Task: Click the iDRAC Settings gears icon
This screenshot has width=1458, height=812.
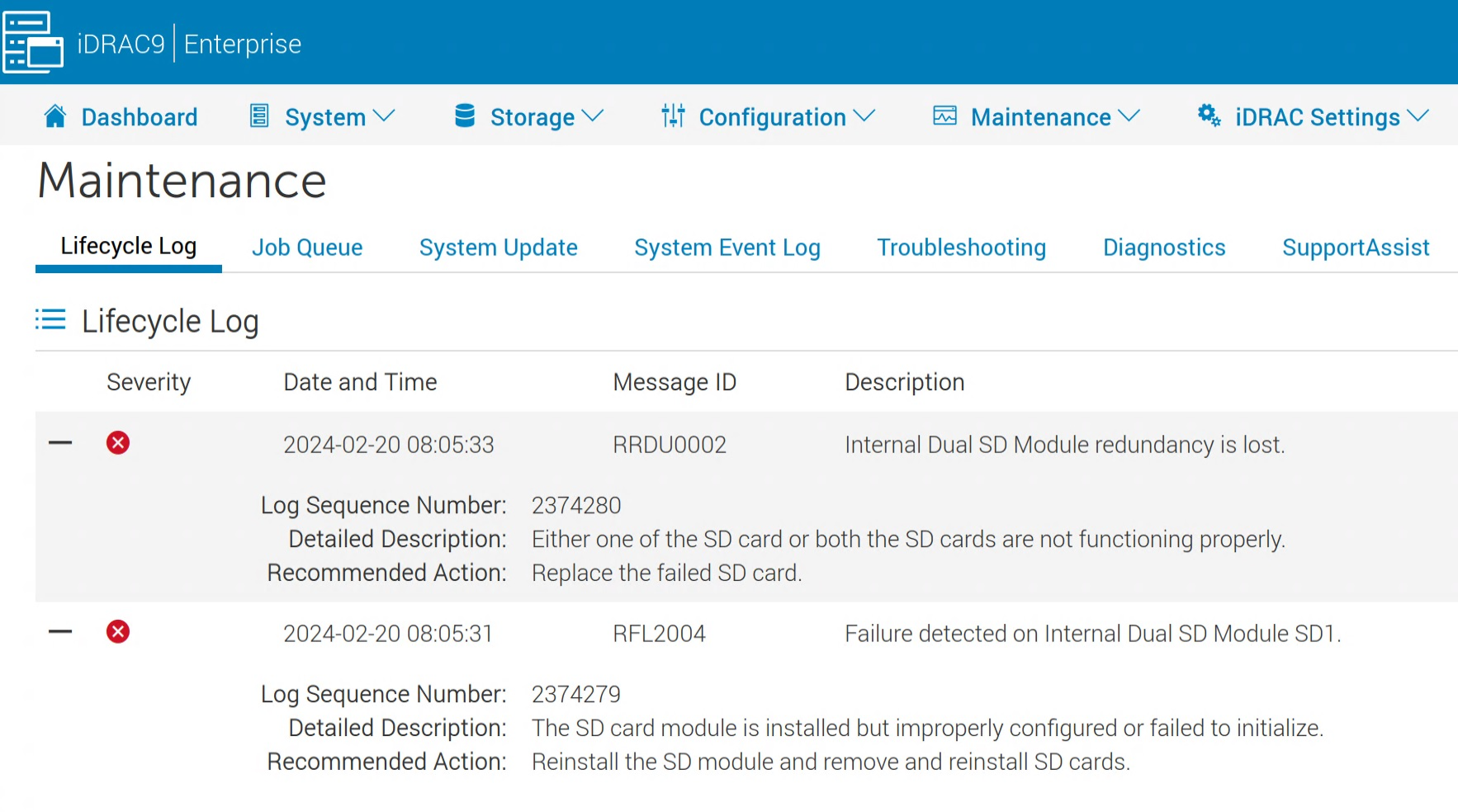Action: pos(1208,116)
